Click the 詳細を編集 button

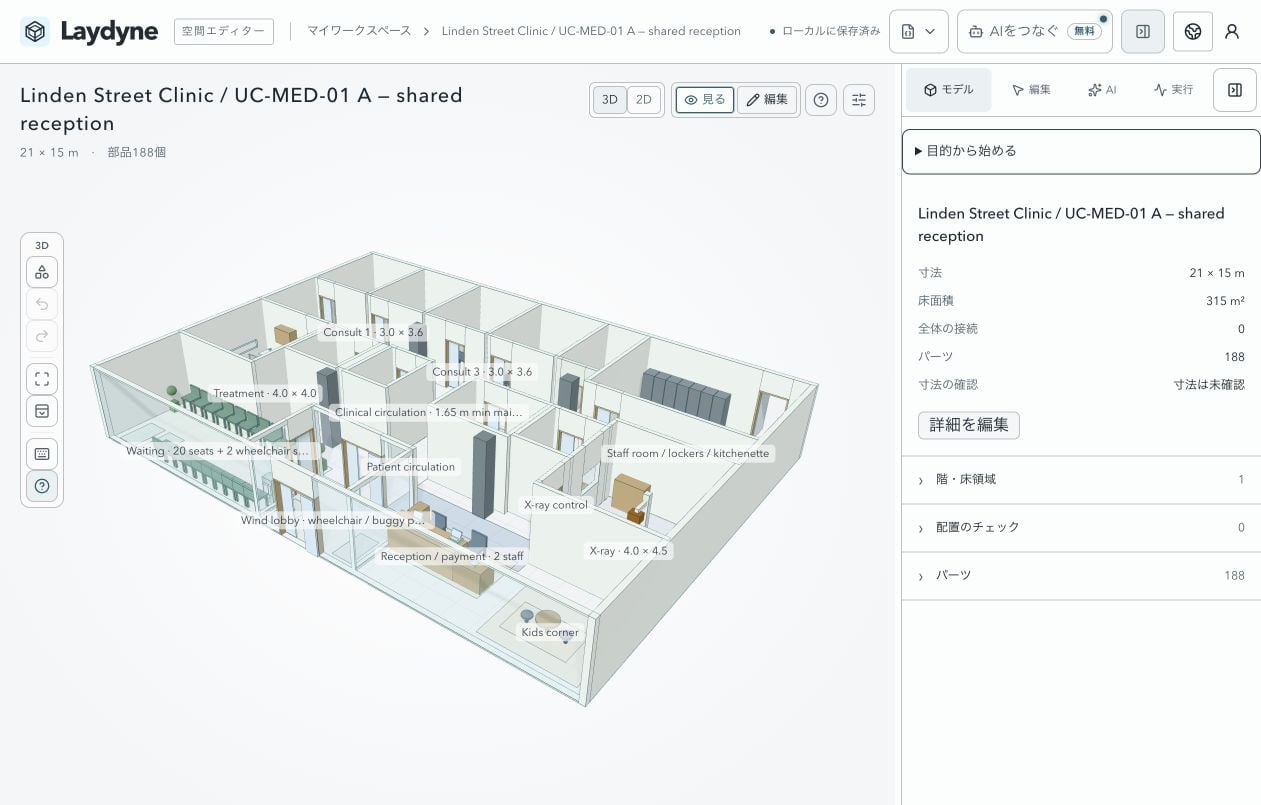(969, 425)
